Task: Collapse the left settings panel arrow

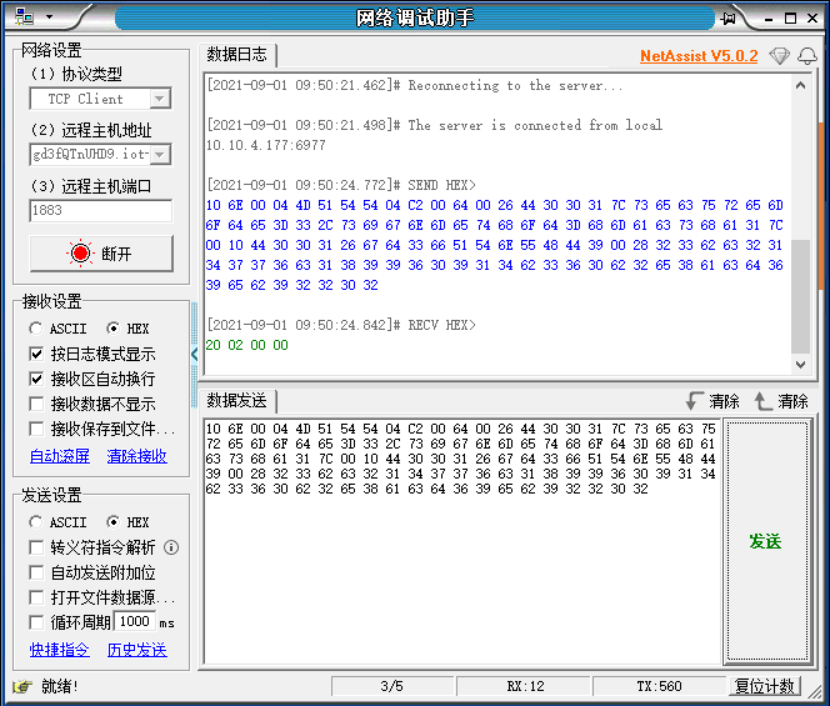Action: click(194, 354)
